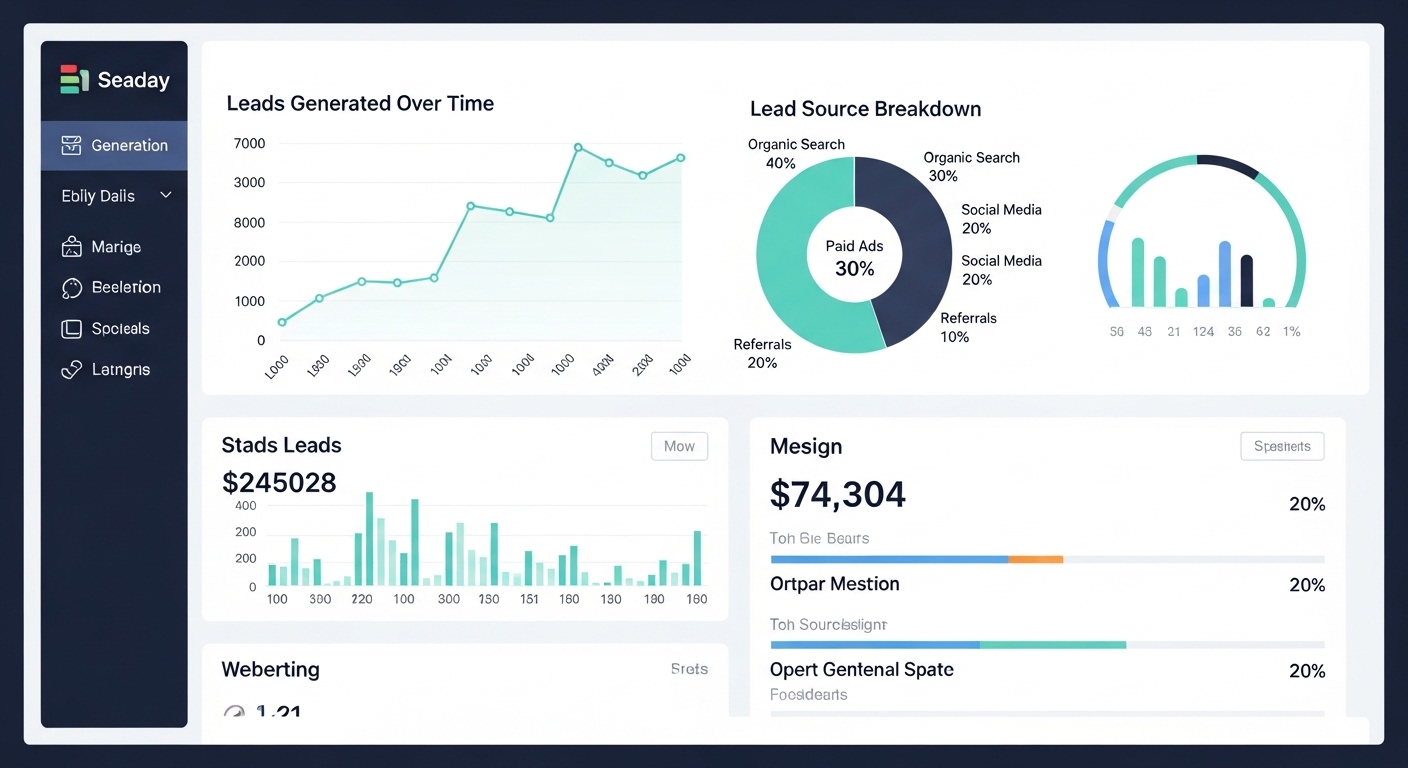The width and height of the screenshot is (1408, 768).
Task: Click the Weberting heading
Action: click(x=270, y=670)
